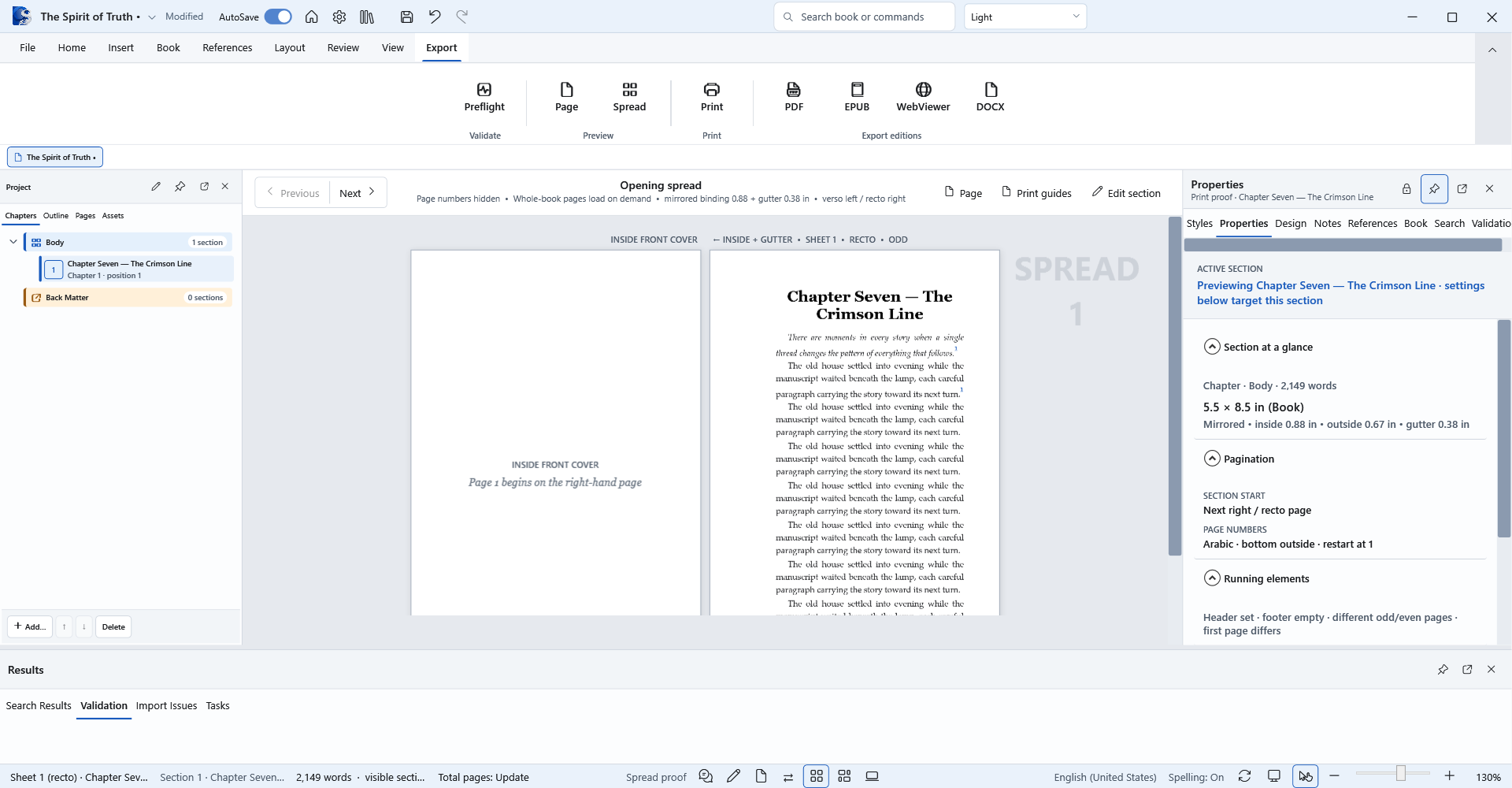Toggle Print guides in preview toolbar
Screen dimensions: 1512x788
pyautogui.click(x=1036, y=193)
